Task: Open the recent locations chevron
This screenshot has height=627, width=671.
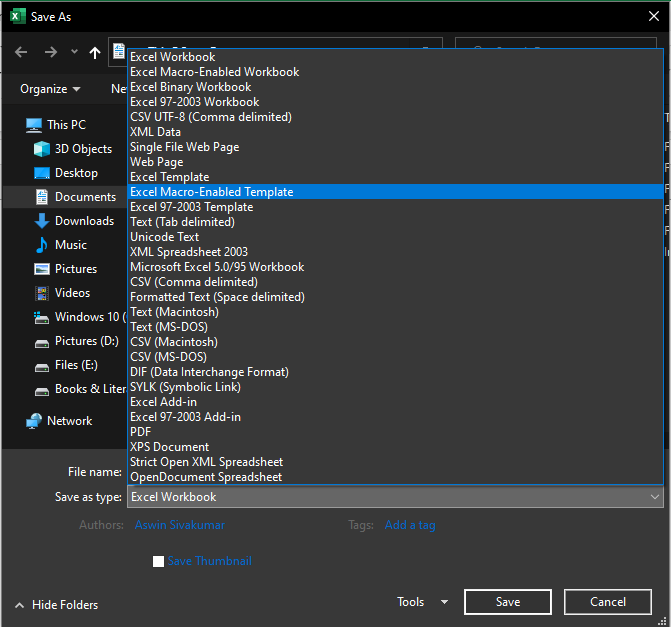Action: pos(74,52)
